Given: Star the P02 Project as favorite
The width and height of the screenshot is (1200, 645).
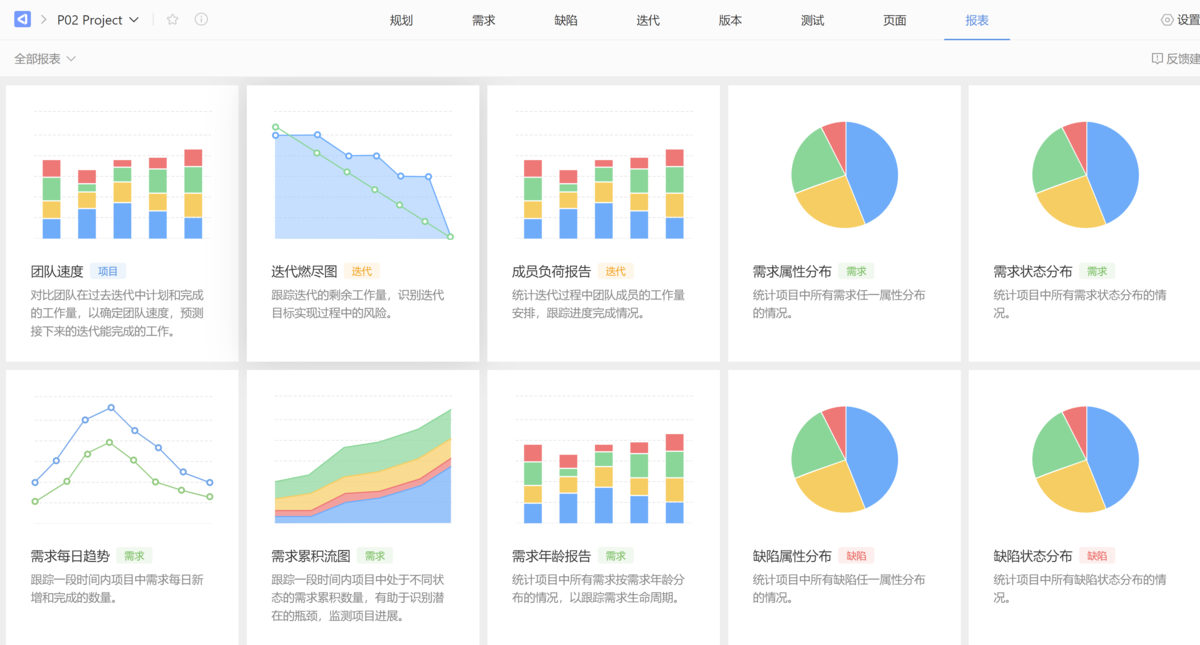Looking at the screenshot, I should click(x=172, y=20).
